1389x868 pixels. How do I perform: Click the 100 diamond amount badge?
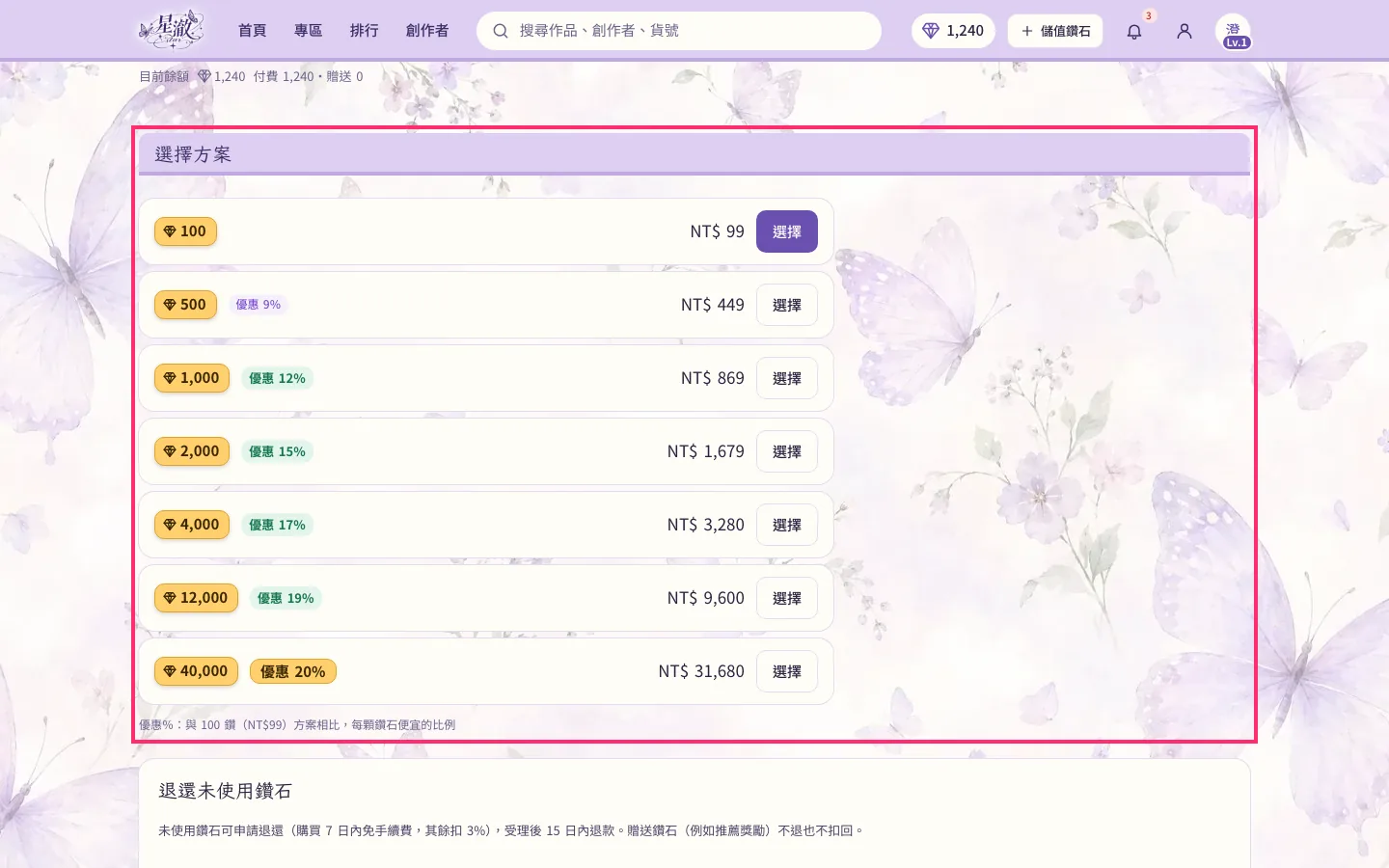pyautogui.click(x=185, y=231)
